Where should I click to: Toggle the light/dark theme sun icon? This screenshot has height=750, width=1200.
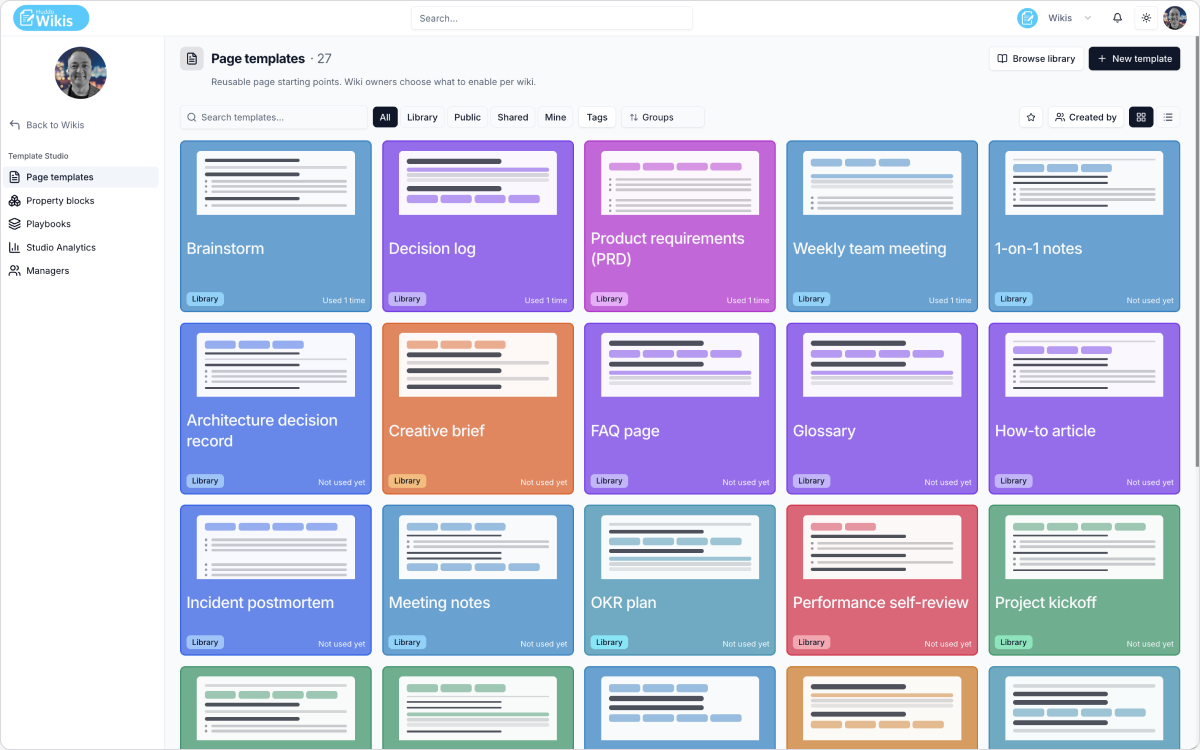(x=1146, y=18)
